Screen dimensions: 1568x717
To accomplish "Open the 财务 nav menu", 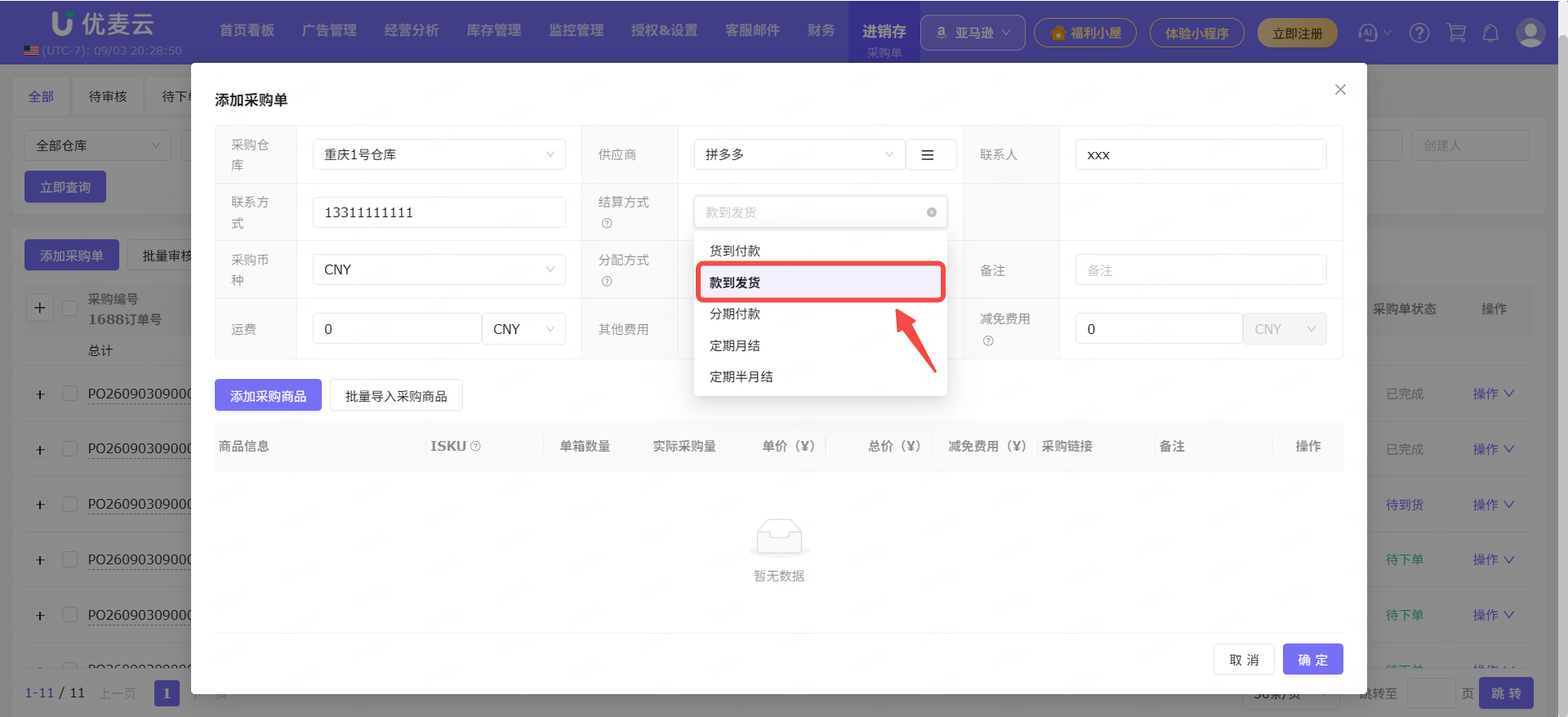I will click(821, 30).
